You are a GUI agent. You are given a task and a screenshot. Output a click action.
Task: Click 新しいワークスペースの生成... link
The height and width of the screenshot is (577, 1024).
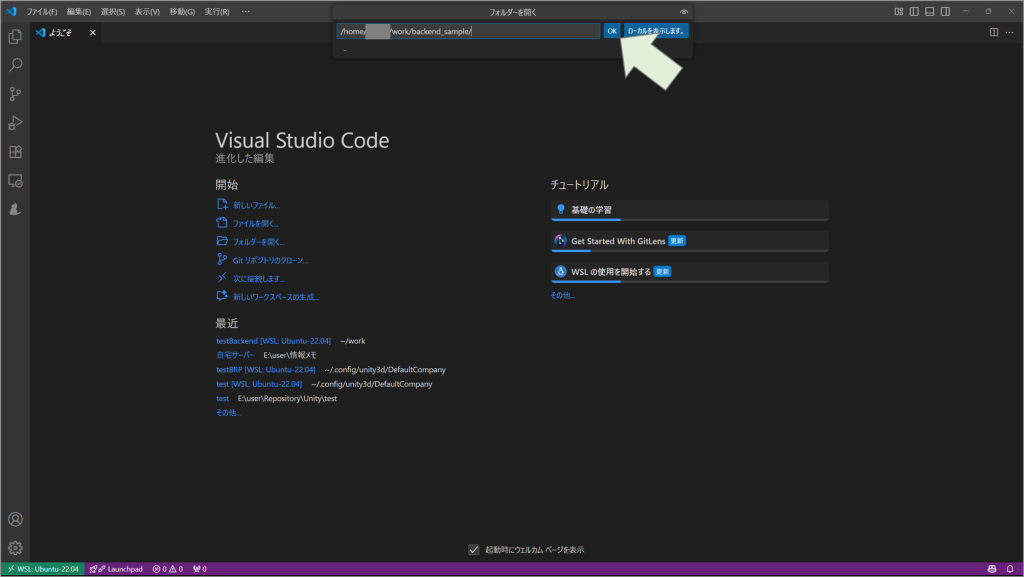(x=276, y=296)
